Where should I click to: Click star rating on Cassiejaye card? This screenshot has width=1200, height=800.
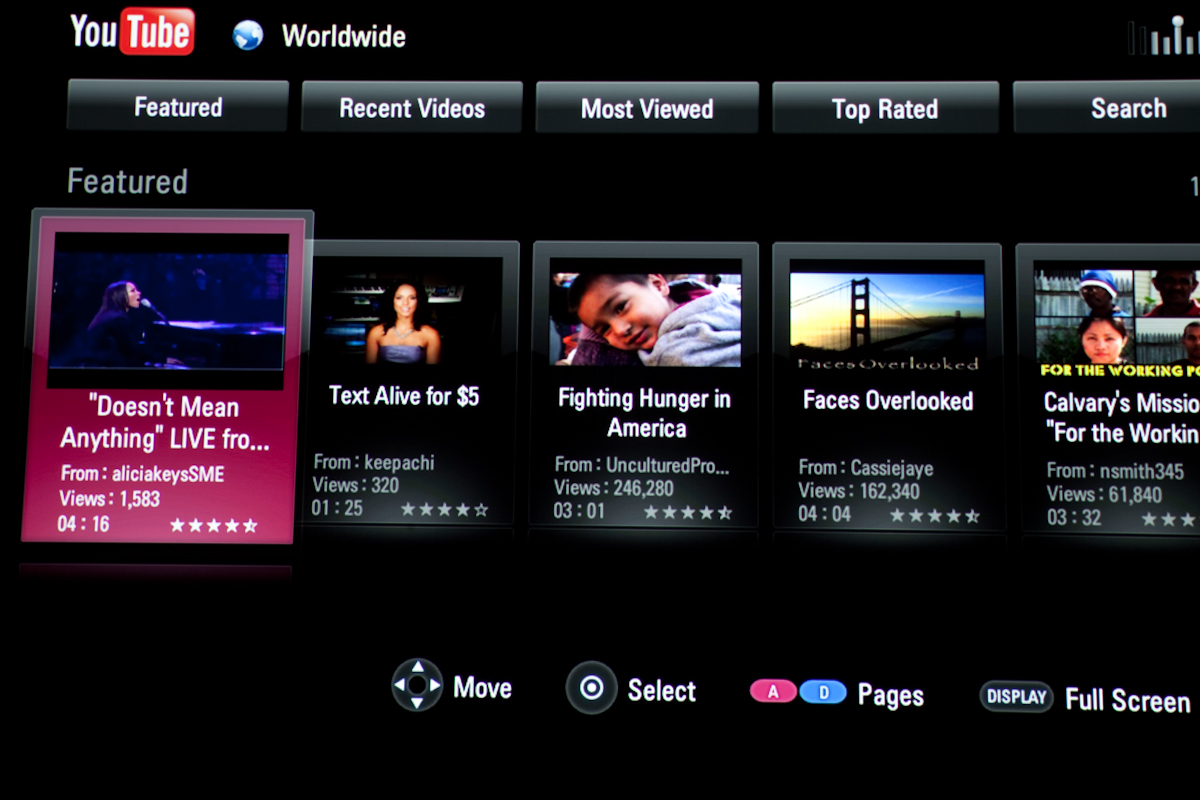pos(935,516)
